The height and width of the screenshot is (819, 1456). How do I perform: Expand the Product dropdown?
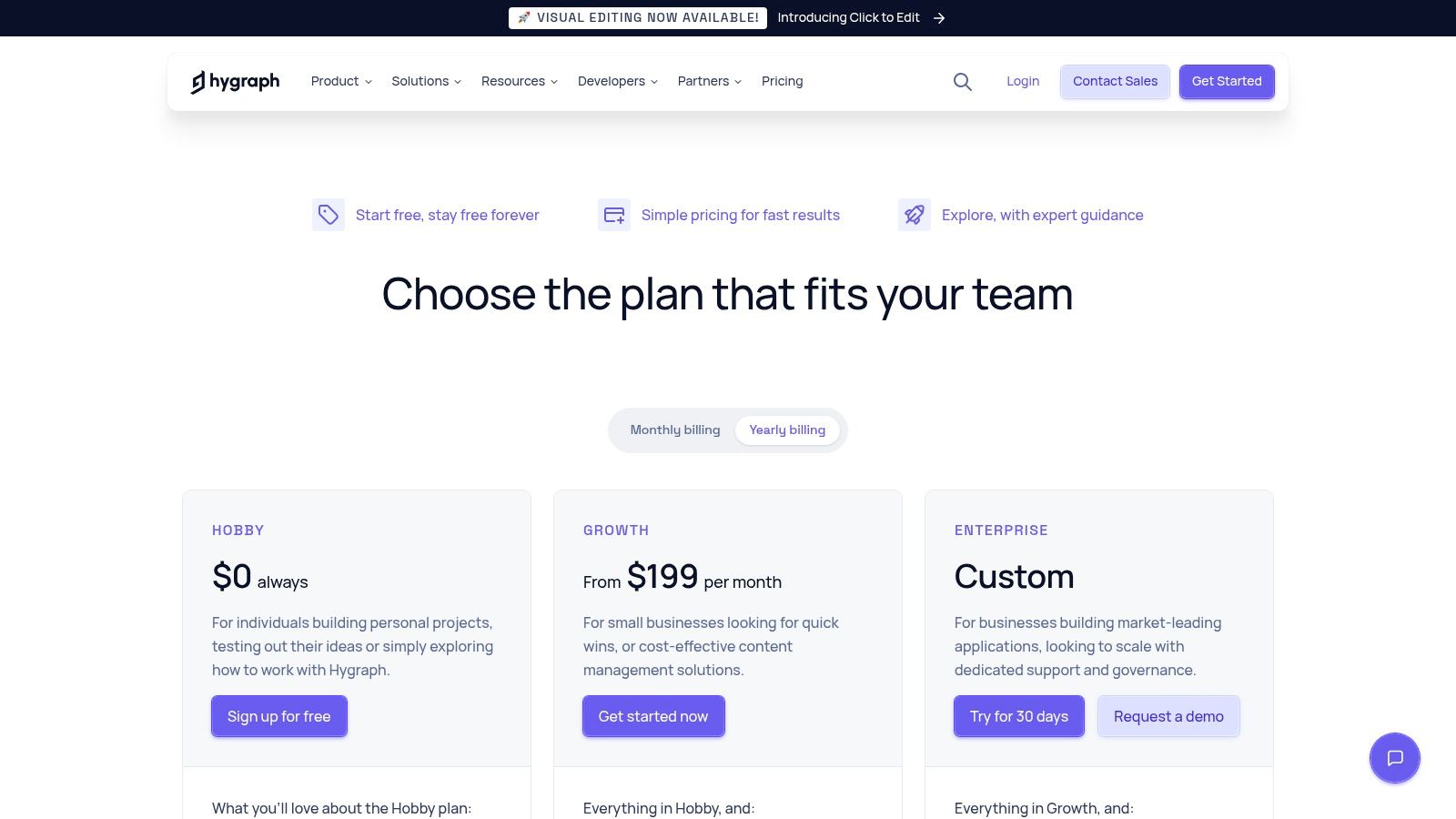point(340,81)
